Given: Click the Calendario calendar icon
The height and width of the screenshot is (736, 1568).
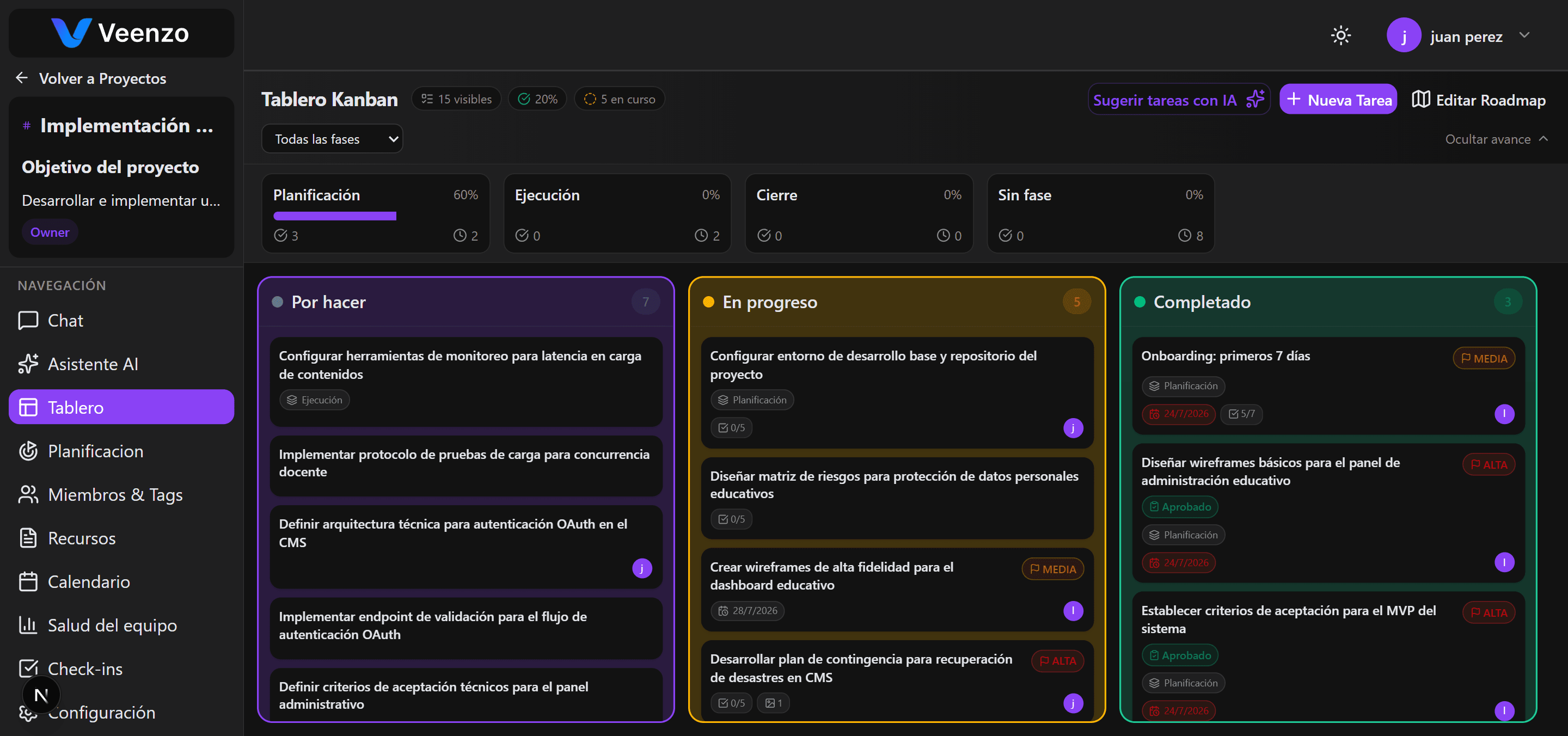Looking at the screenshot, I should click(x=28, y=581).
